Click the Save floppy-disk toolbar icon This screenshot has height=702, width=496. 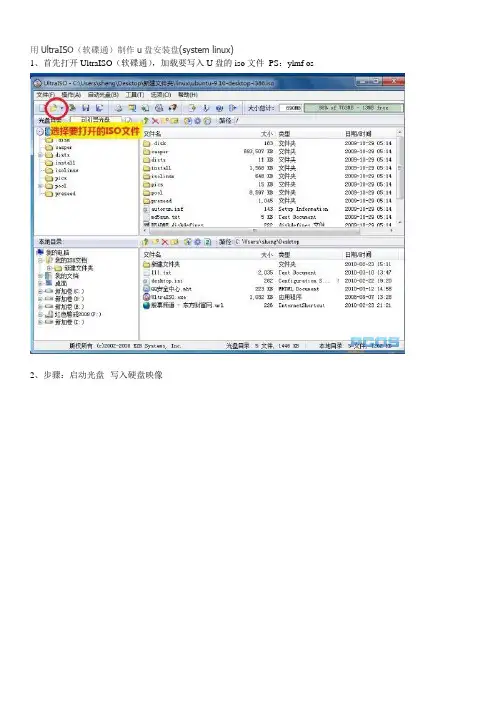pyautogui.click(x=86, y=108)
